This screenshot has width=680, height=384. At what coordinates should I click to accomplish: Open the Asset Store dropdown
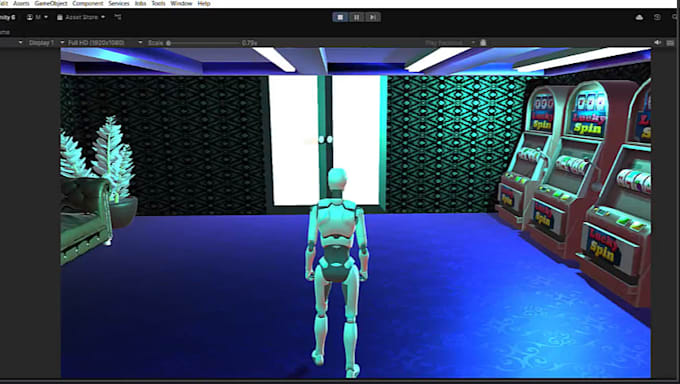[81, 17]
